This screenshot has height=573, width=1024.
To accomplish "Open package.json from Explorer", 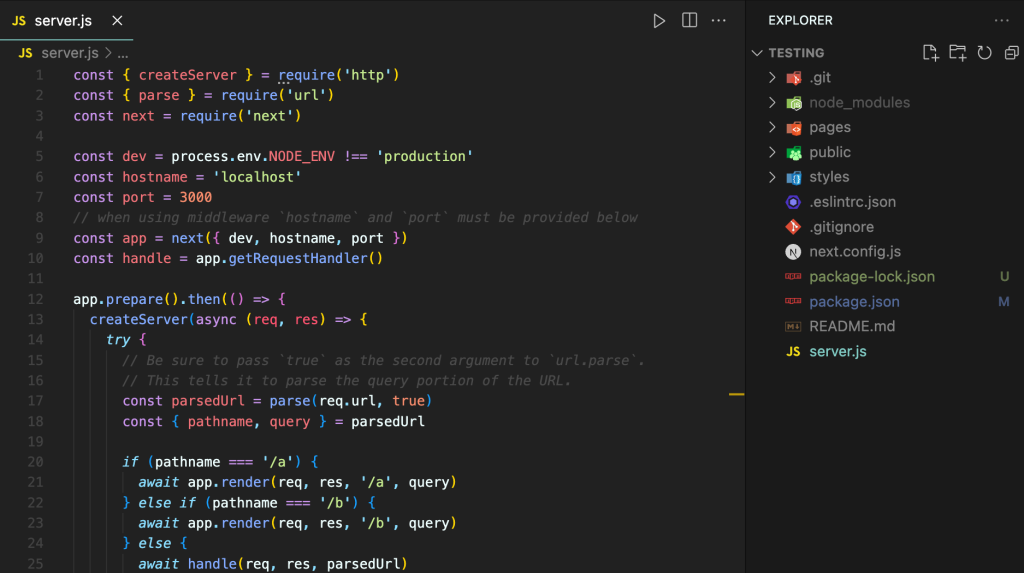I will point(854,301).
